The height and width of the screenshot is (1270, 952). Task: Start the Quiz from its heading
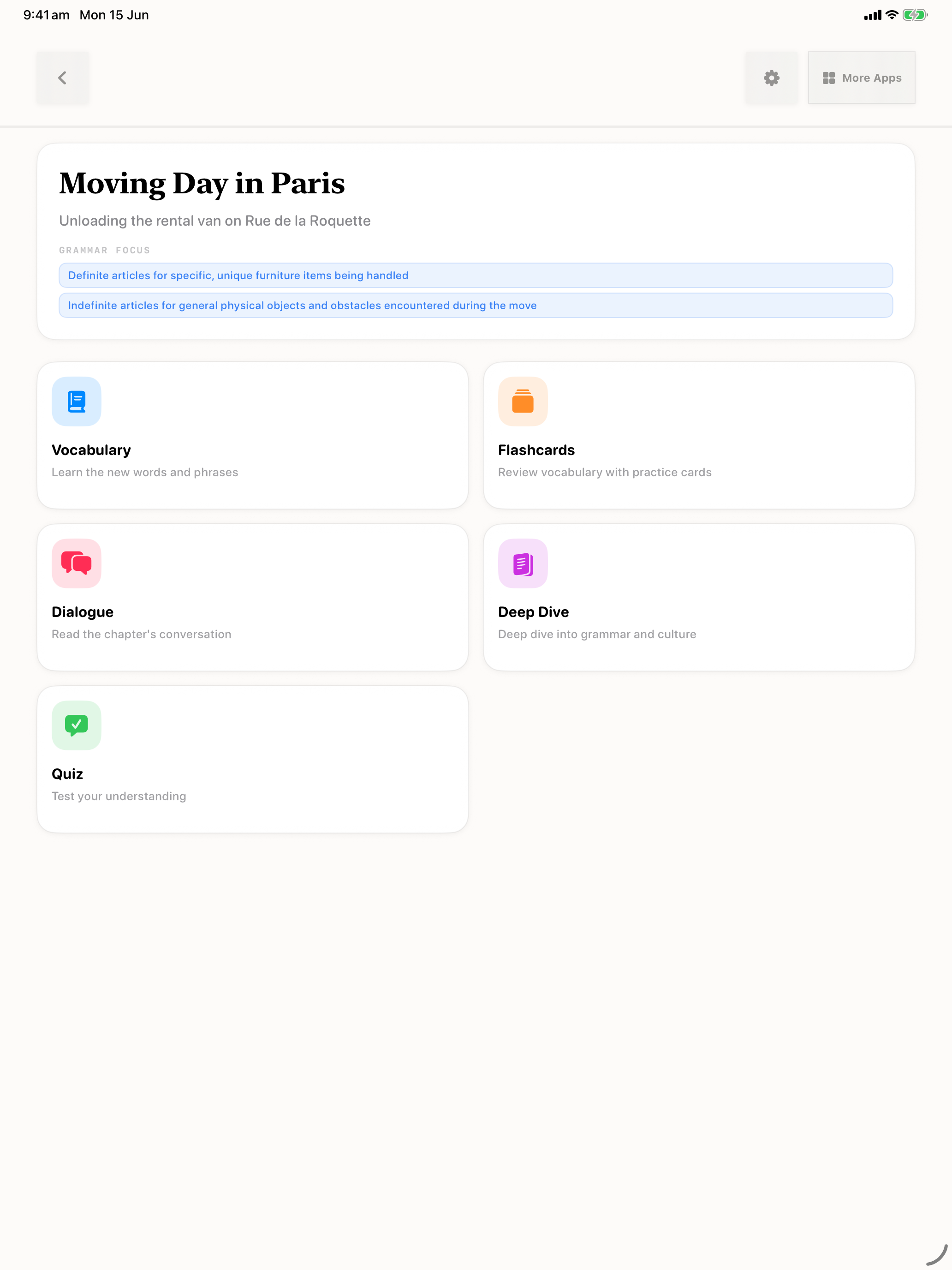point(67,774)
